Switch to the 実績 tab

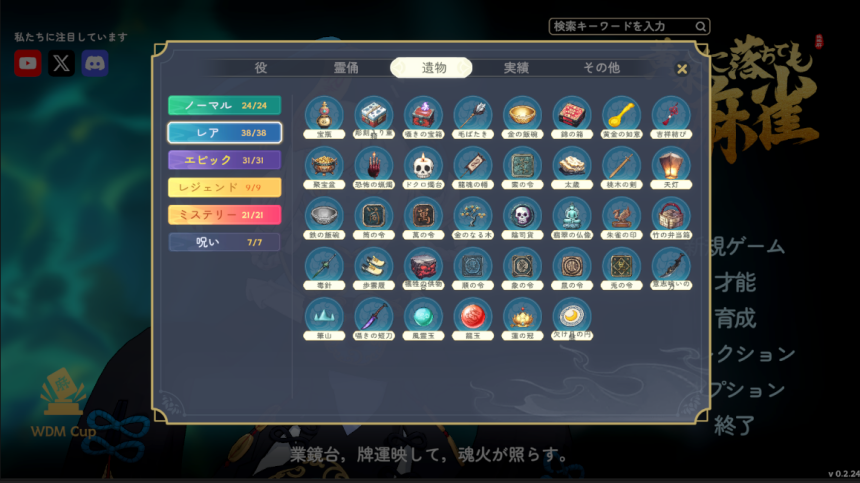pyautogui.click(x=516, y=67)
